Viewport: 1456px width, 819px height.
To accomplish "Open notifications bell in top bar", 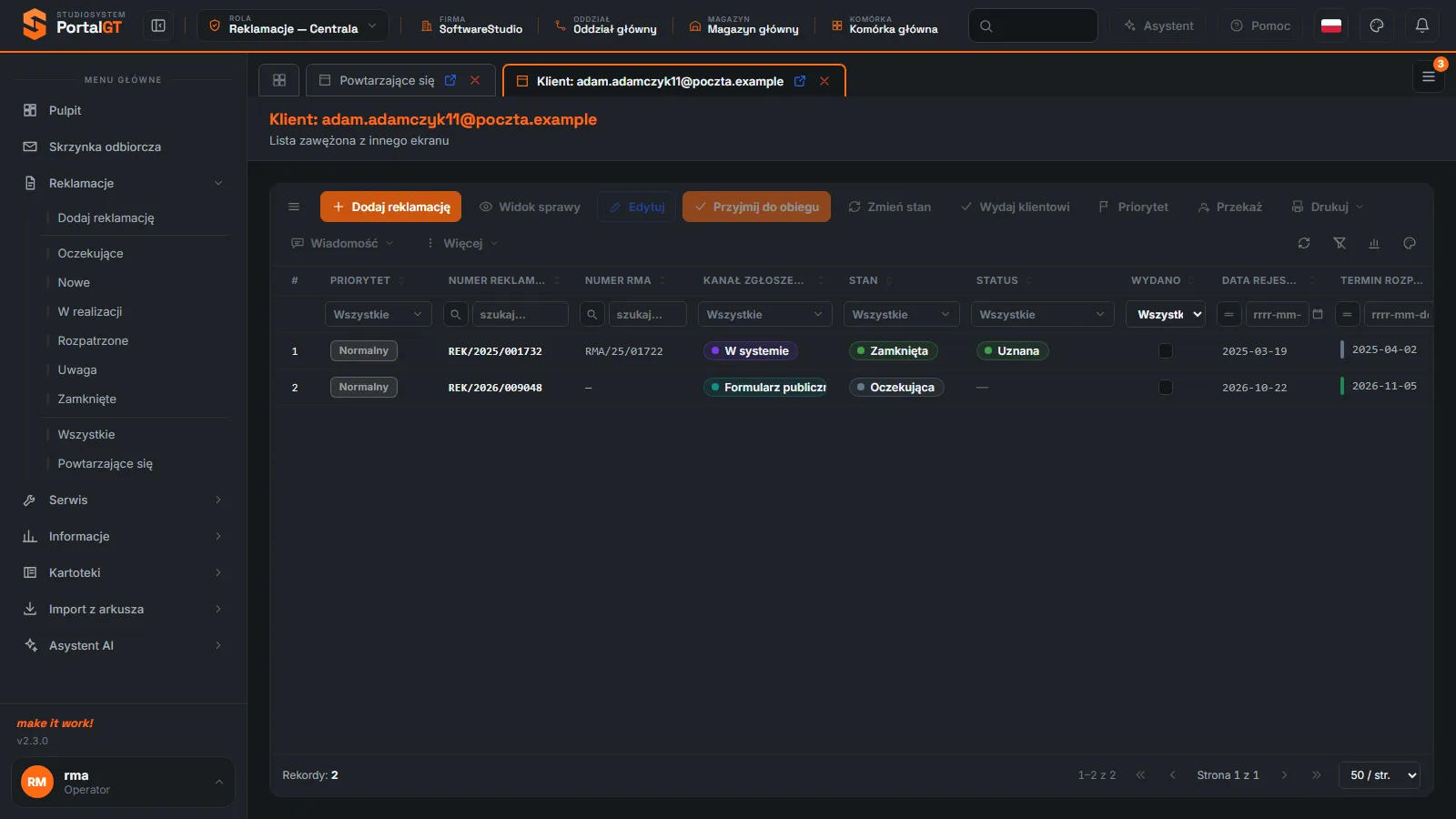I will [1422, 25].
